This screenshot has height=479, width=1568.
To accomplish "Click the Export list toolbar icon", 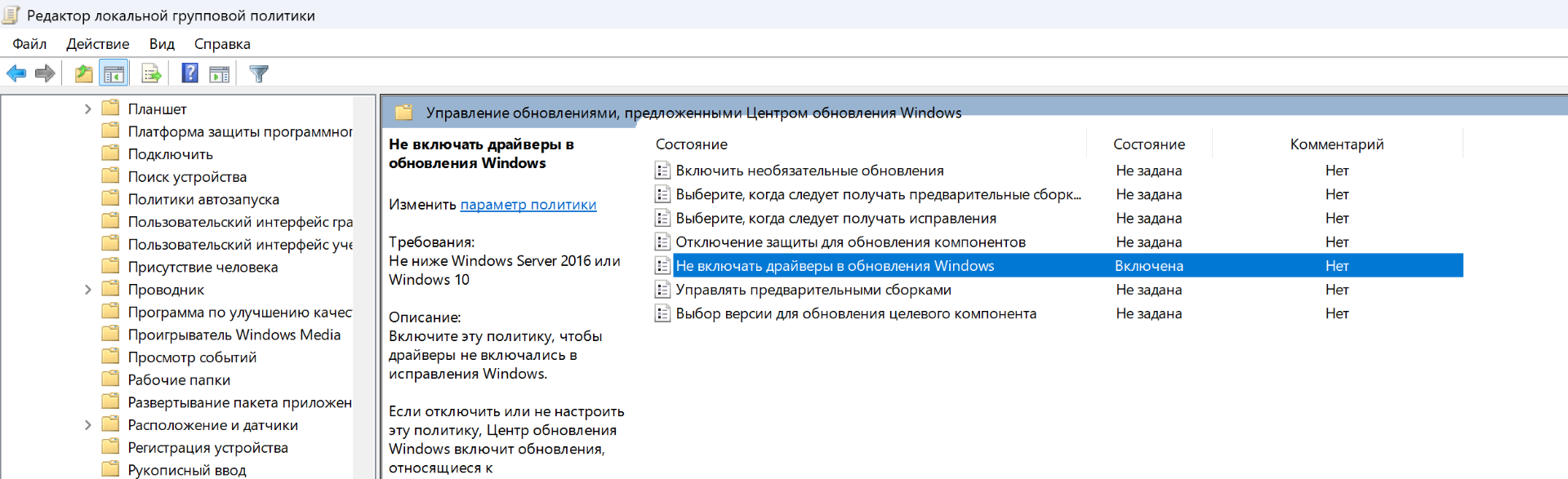I will tap(151, 73).
